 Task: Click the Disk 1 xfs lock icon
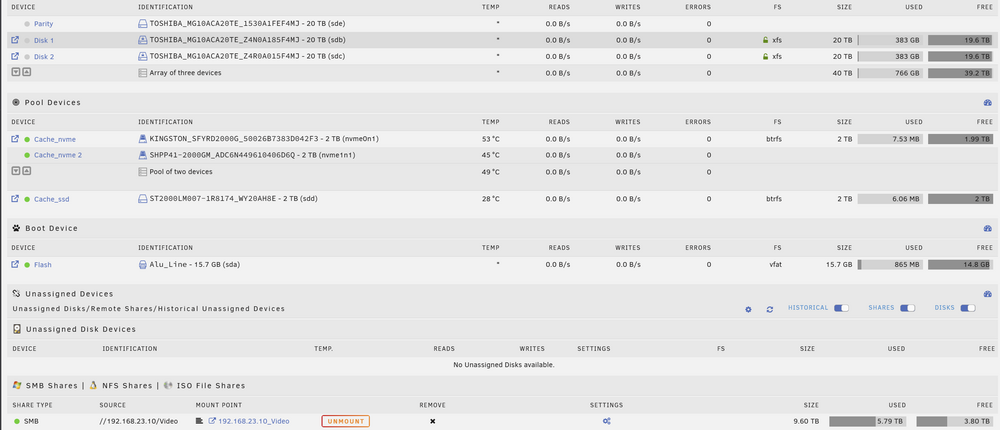[765, 40]
